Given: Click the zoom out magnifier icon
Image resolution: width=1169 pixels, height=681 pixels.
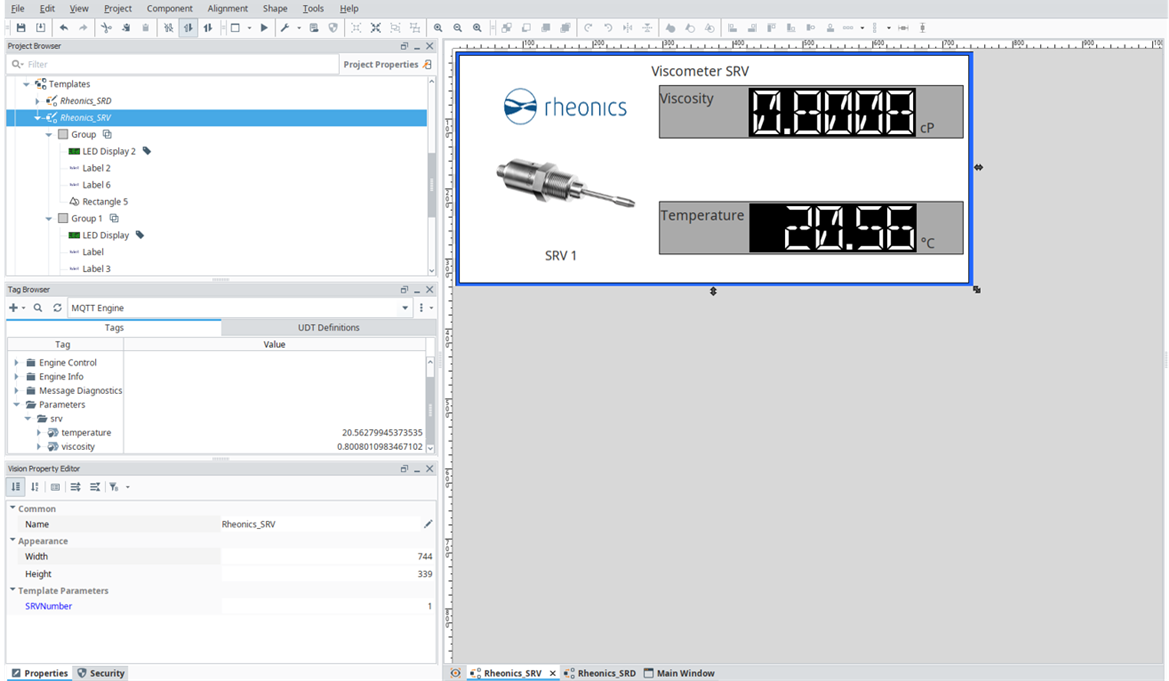Looking at the screenshot, I should (458, 28).
